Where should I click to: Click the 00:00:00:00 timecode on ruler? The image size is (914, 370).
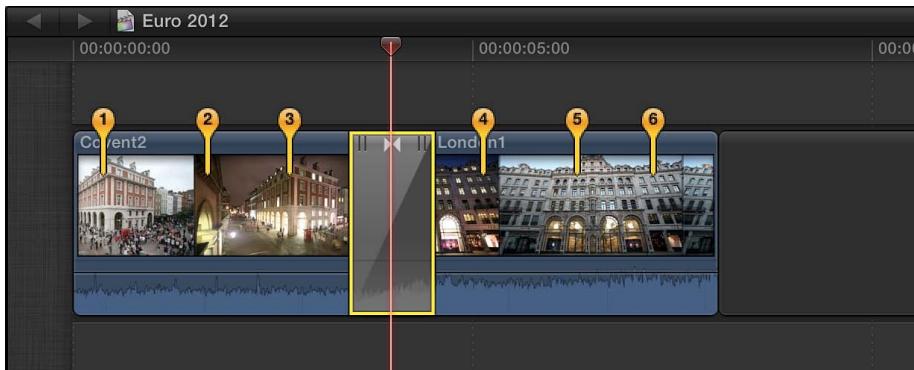click(x=125, y=48)
